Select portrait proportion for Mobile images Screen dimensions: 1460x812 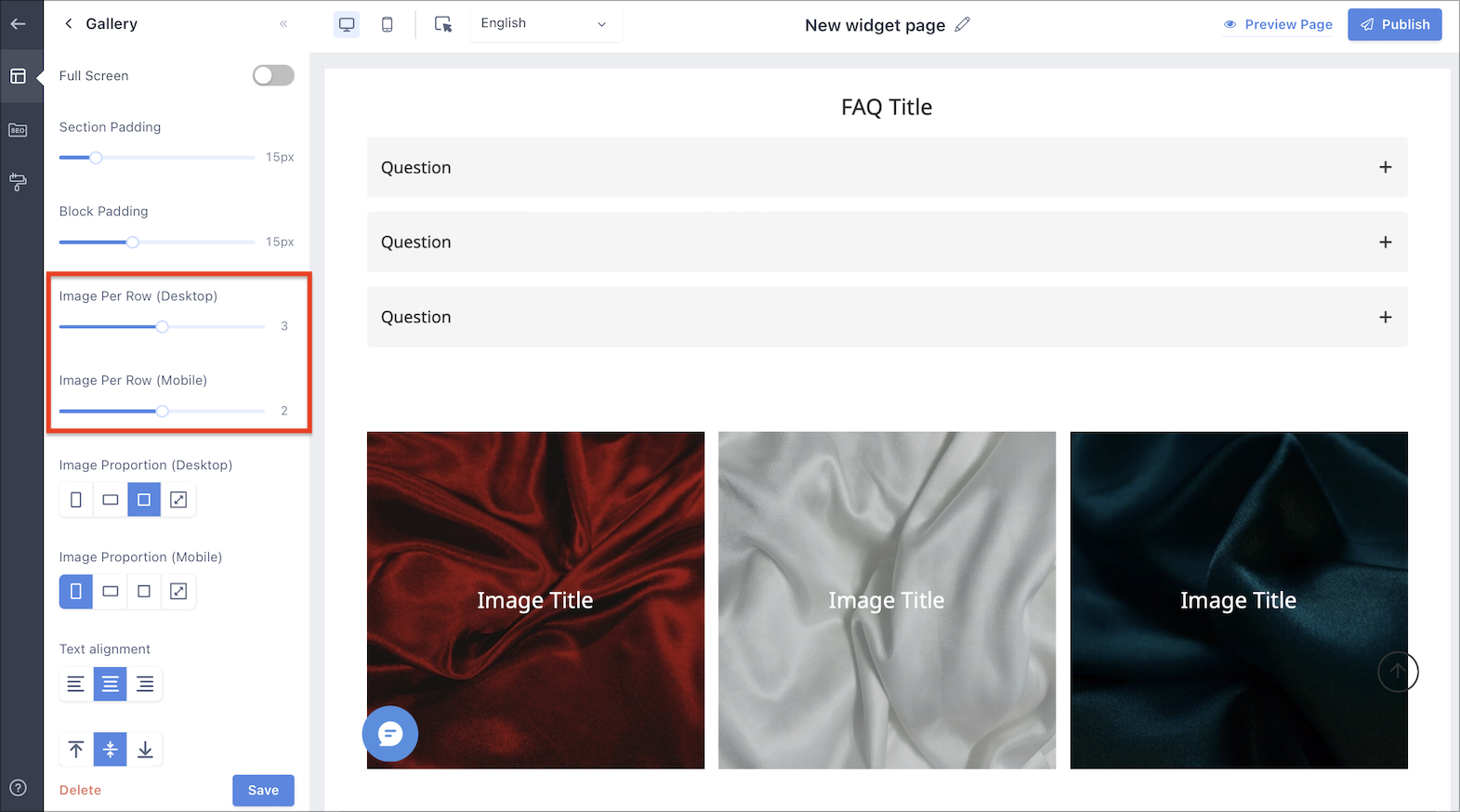point(76,592)
